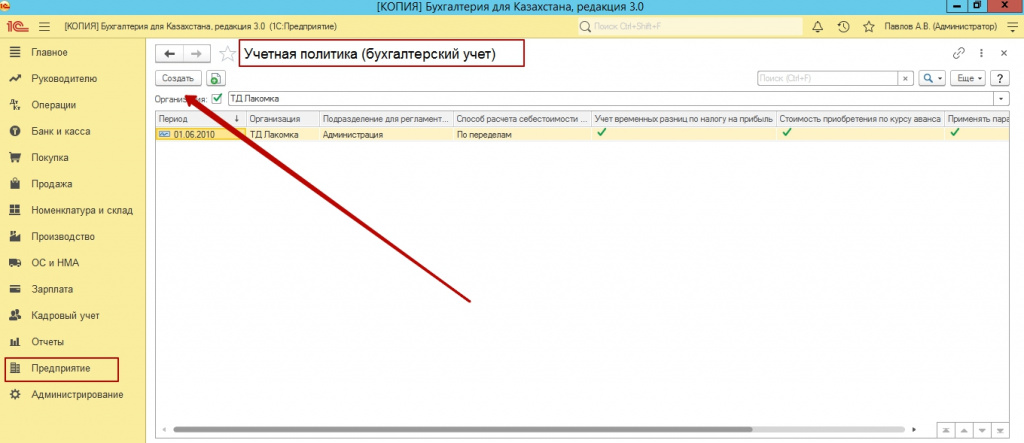Open service settings menu beside user name
1024x443 pixels.
[1011, 27]
